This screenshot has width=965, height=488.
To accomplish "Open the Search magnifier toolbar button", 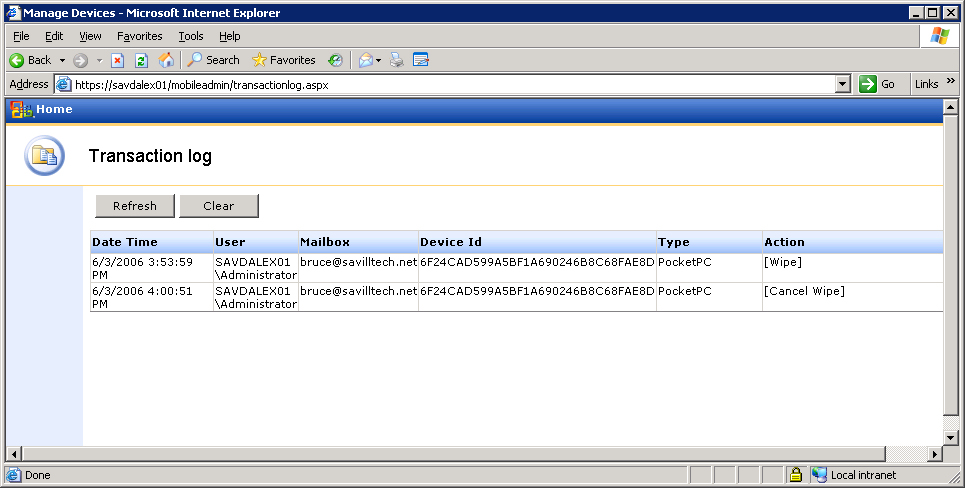I will click(x=214, y=60).
